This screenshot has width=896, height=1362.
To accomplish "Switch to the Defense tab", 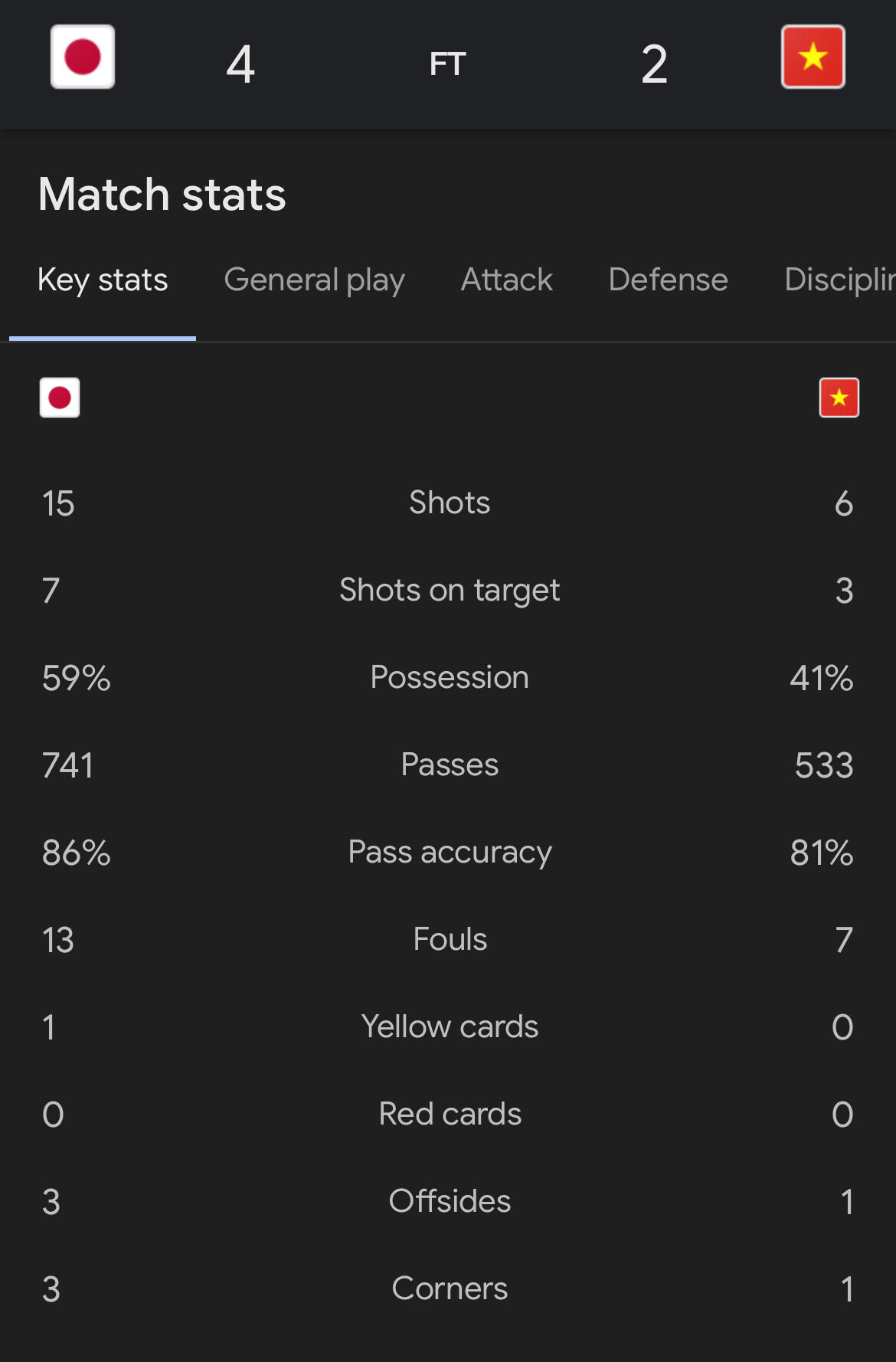I will click(668, 280).
